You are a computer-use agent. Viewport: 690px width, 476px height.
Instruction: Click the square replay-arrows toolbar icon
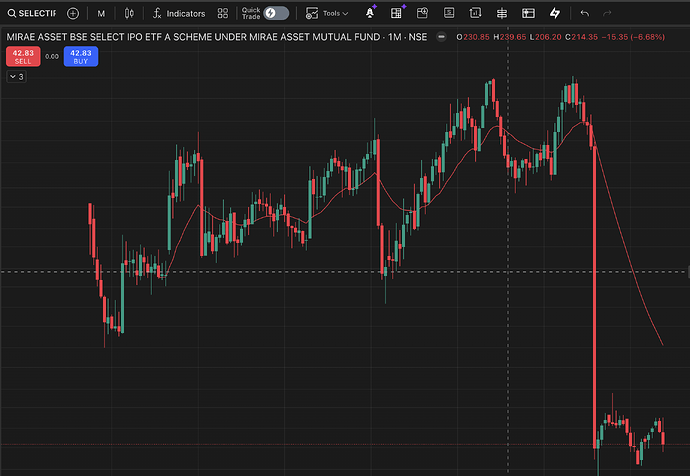475,13
